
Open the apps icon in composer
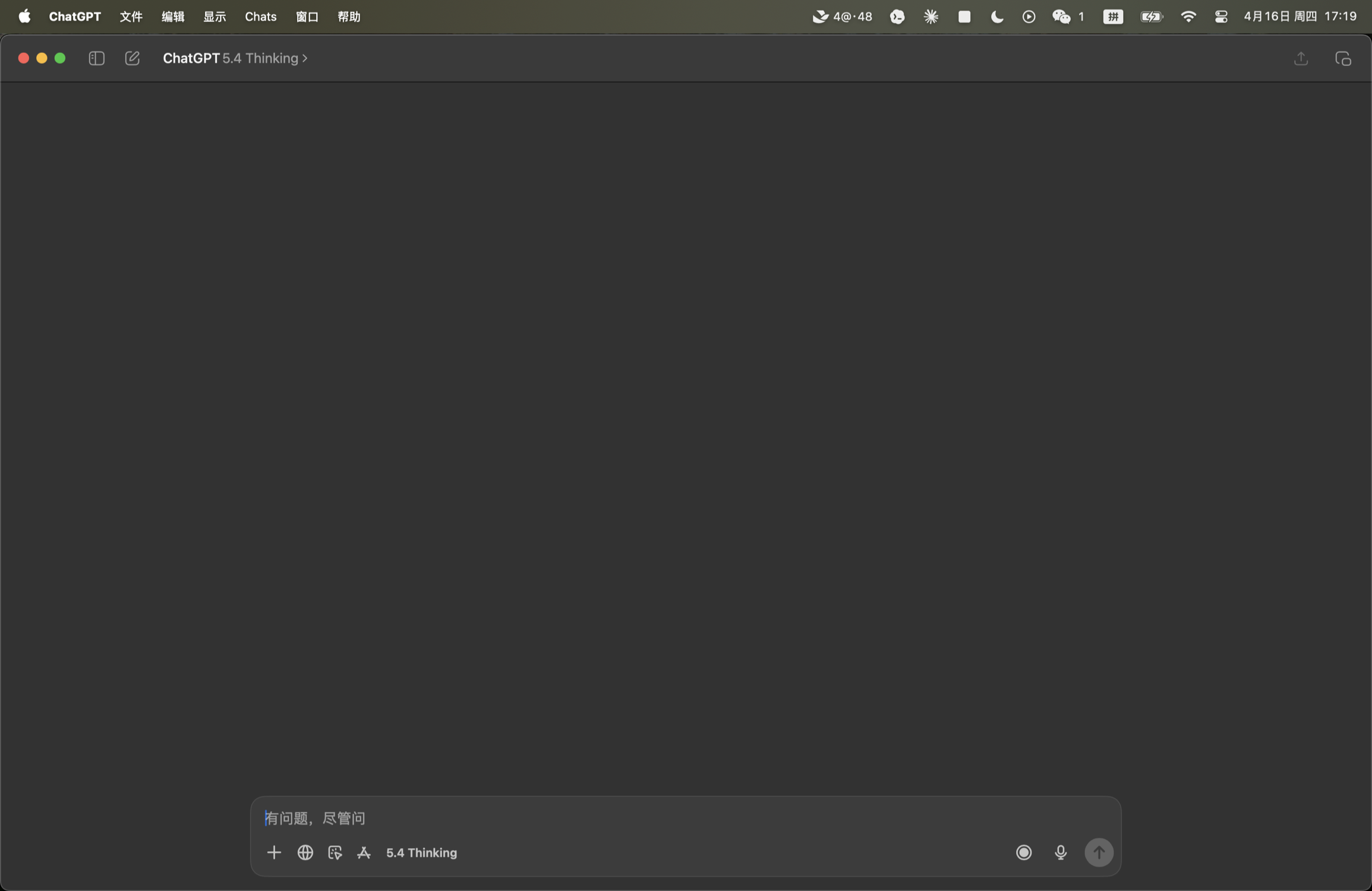coord(364,852)
